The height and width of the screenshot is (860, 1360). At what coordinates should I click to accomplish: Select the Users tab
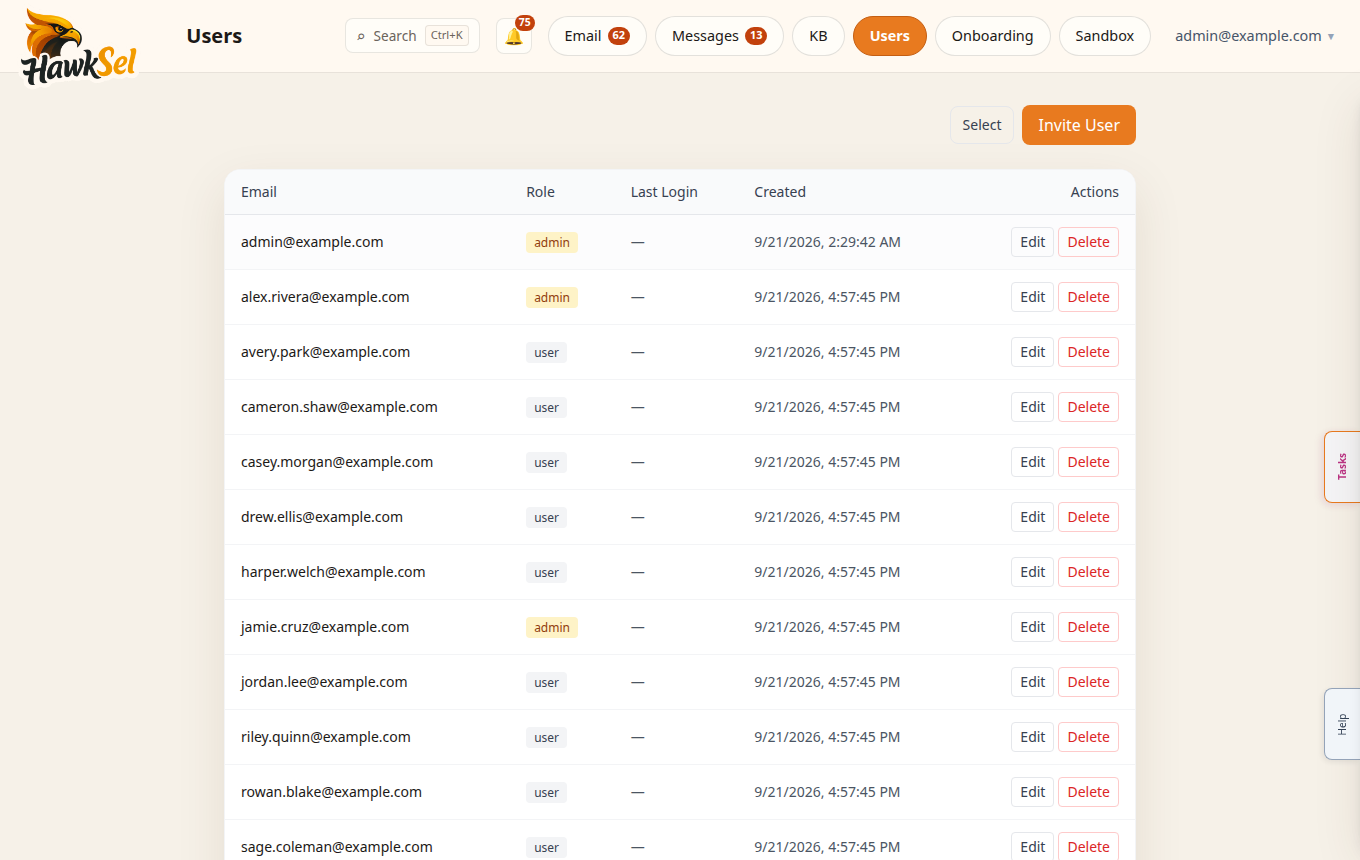(x=890, y=36)
